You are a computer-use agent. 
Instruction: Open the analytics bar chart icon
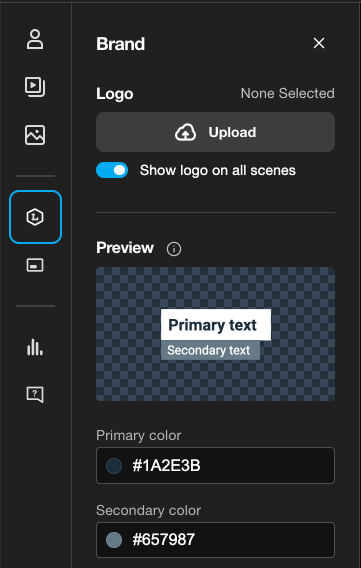35,347
